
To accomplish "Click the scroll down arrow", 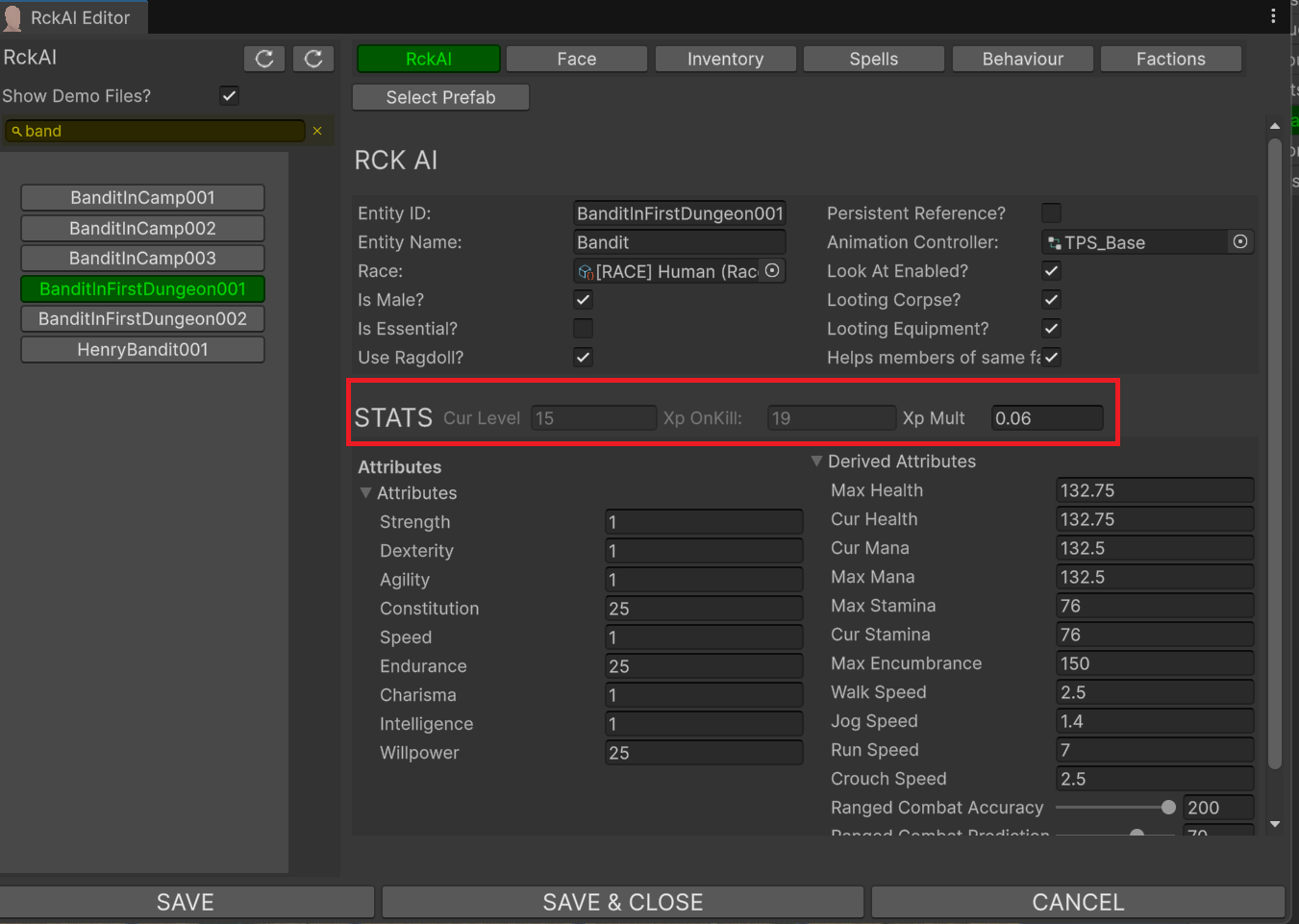I will [1275, 824].
